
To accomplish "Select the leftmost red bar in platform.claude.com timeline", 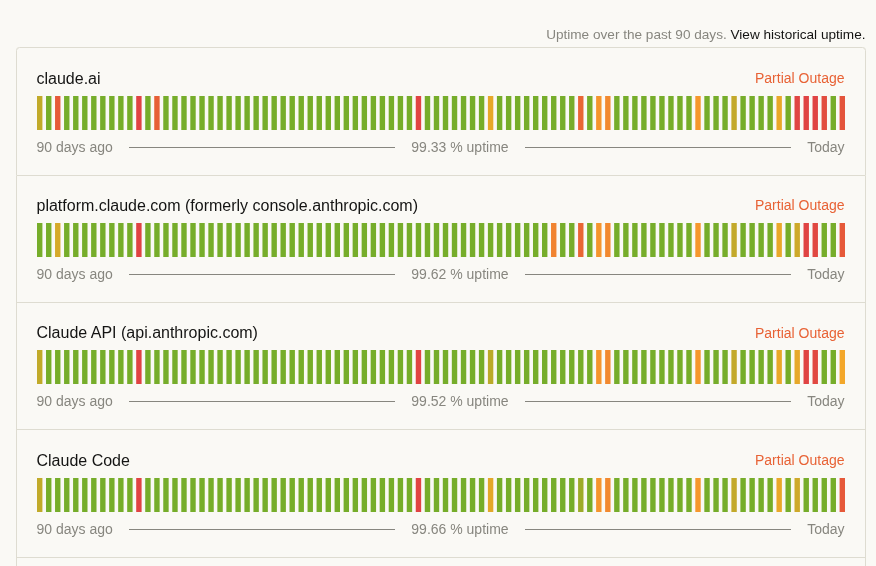I will [139, 240].
